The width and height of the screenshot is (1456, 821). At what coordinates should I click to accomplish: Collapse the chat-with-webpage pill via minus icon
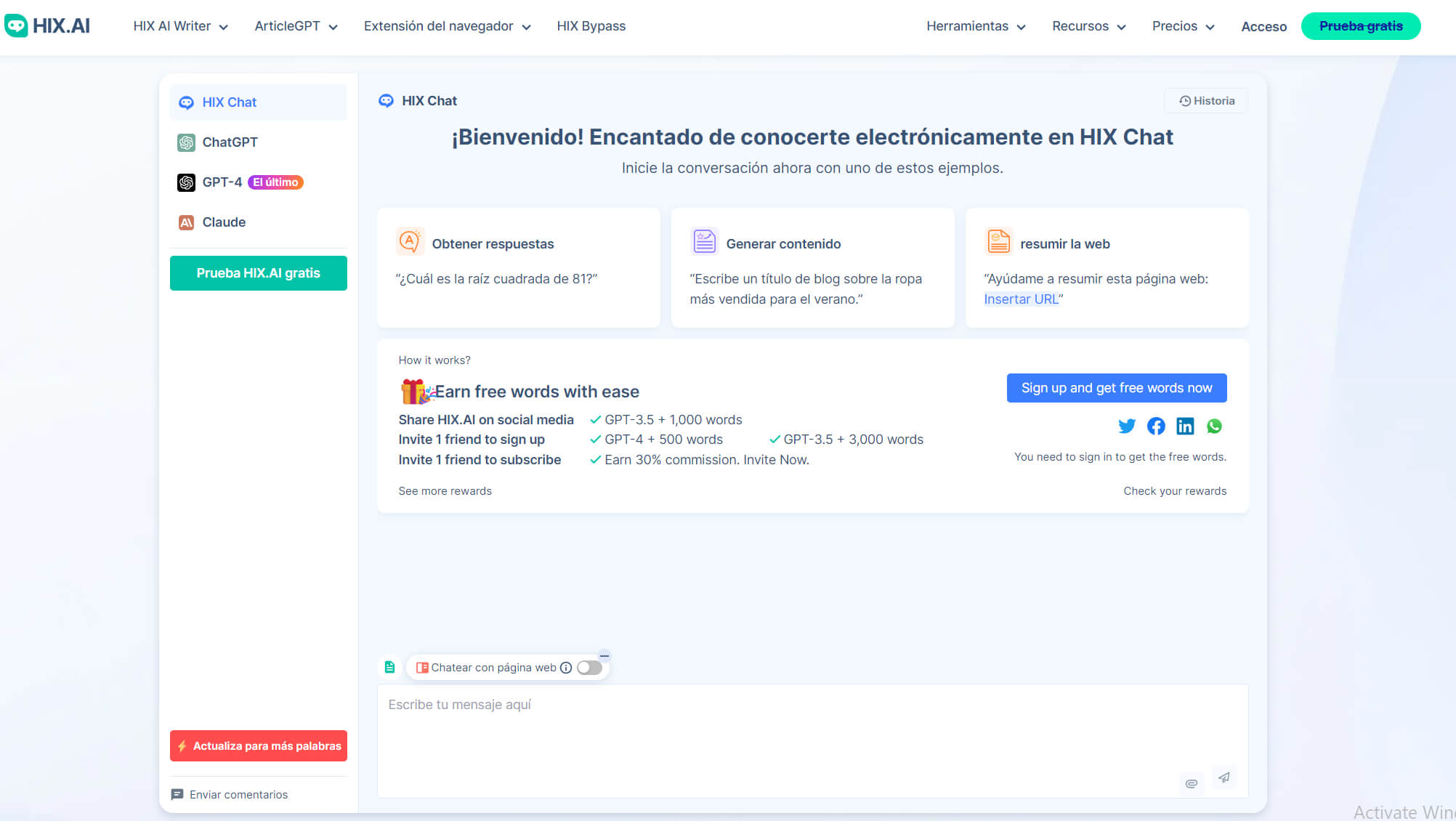(x=604, y=655)
